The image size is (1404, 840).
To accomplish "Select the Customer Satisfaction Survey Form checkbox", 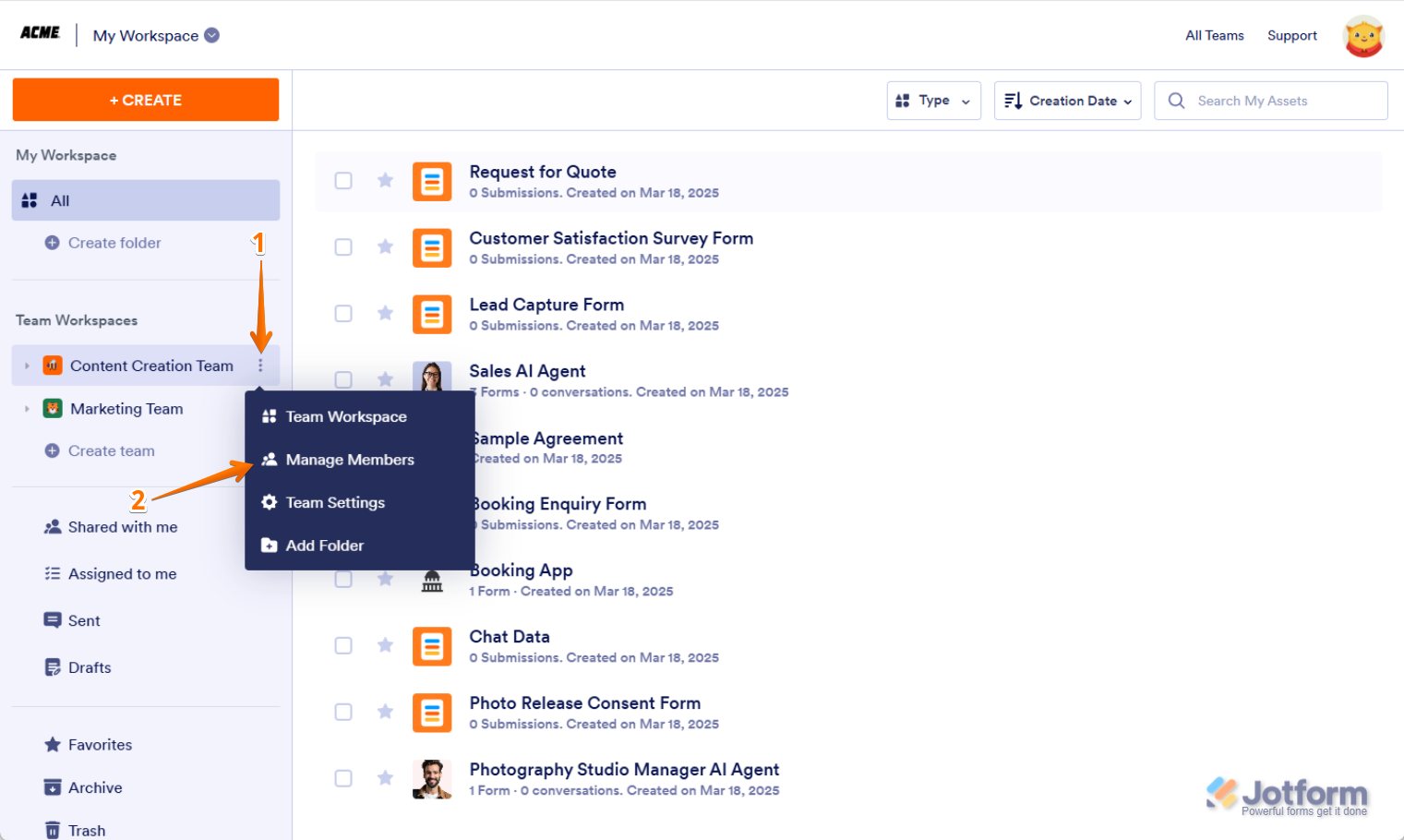I will tap(343, 247).
